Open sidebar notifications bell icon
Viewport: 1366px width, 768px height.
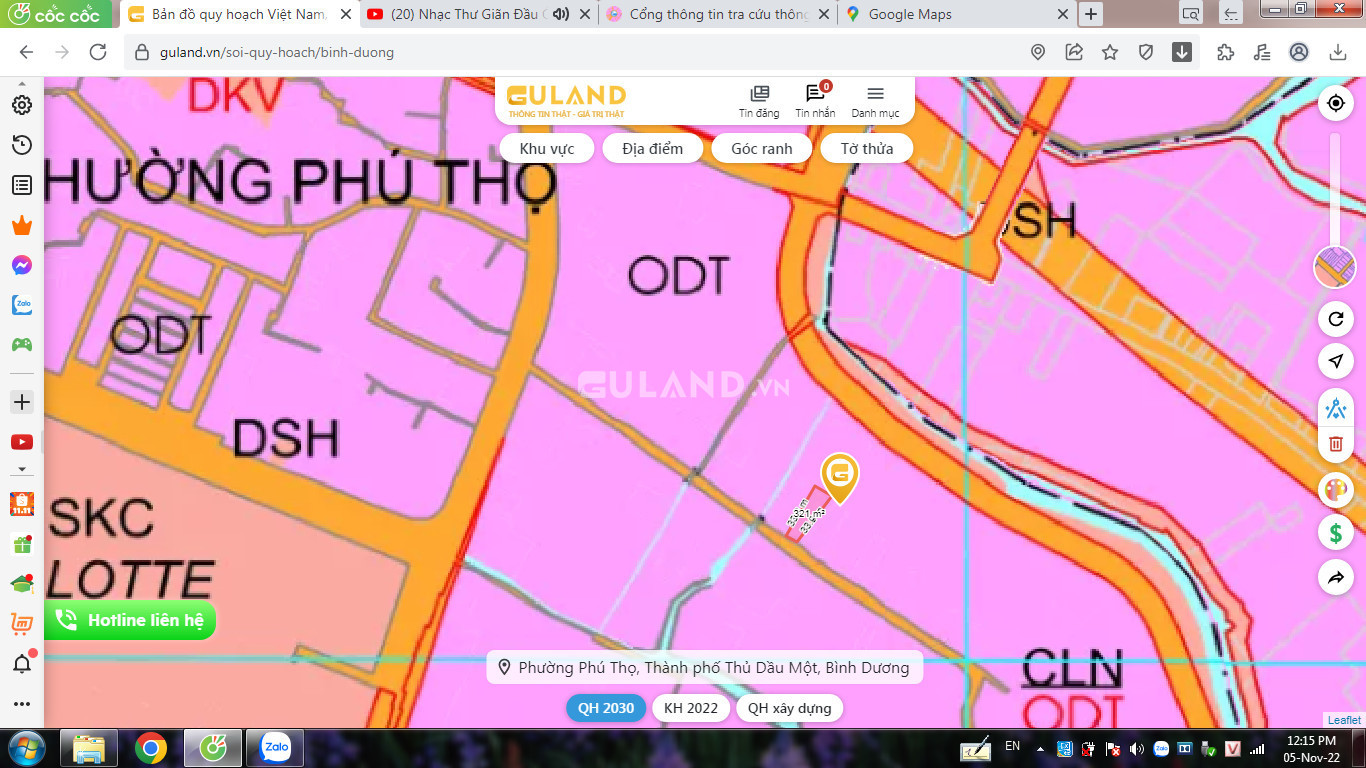click(21, 663)
